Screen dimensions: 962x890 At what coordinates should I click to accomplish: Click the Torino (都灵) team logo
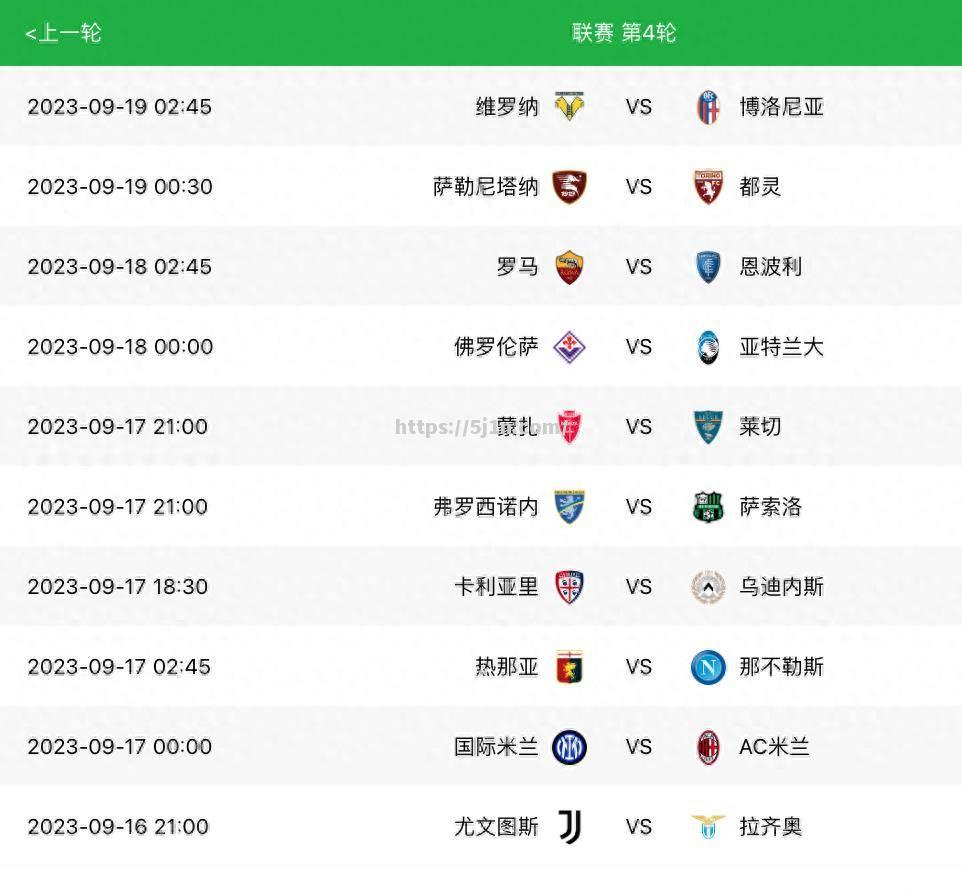(x=708, y=187)
